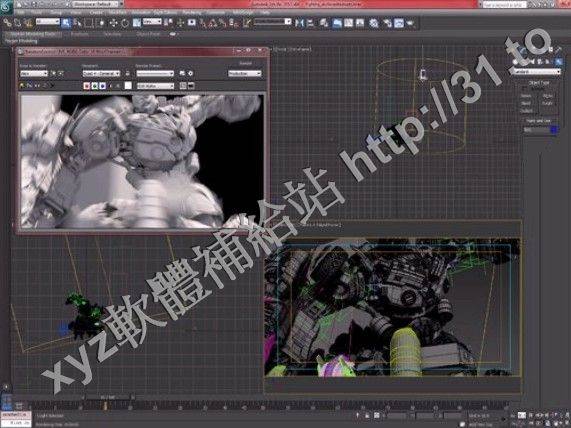Open the Area to Render dropdown
This screenshot has width=571, height=428.
(x=34, y=73)
